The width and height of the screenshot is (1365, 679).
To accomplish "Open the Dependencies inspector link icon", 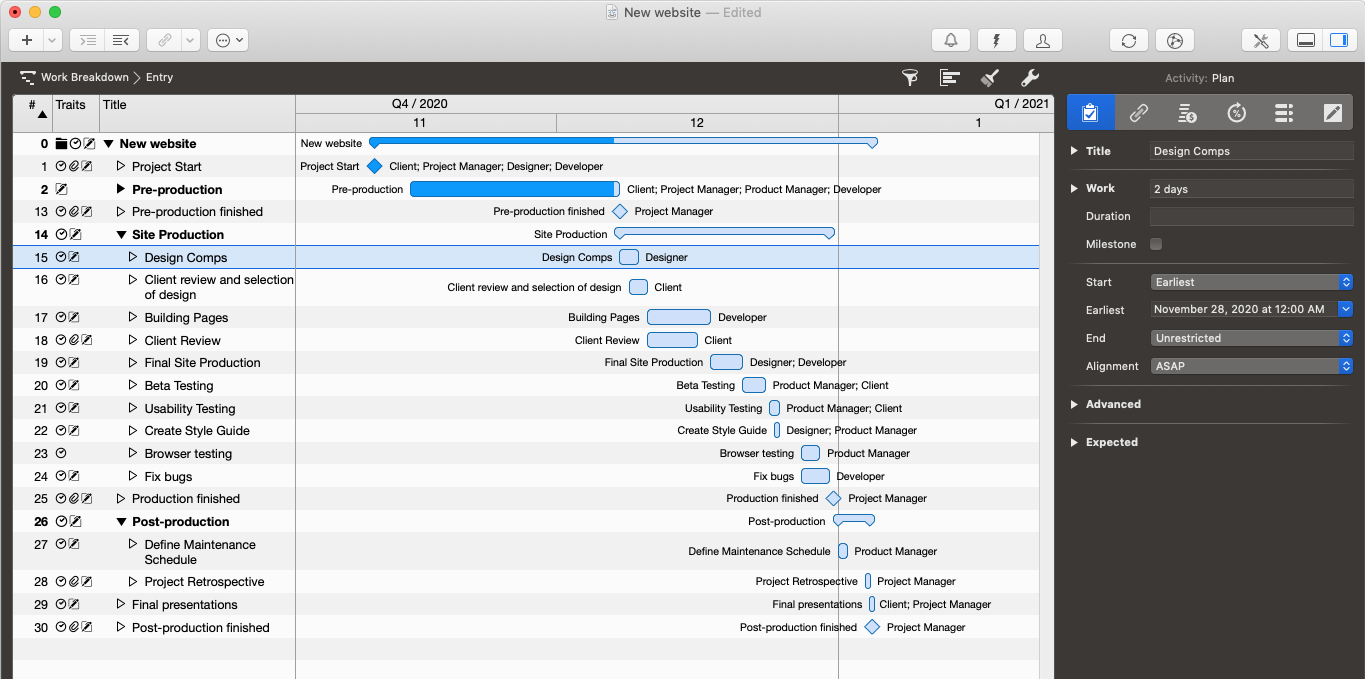I will (1139, 112).
